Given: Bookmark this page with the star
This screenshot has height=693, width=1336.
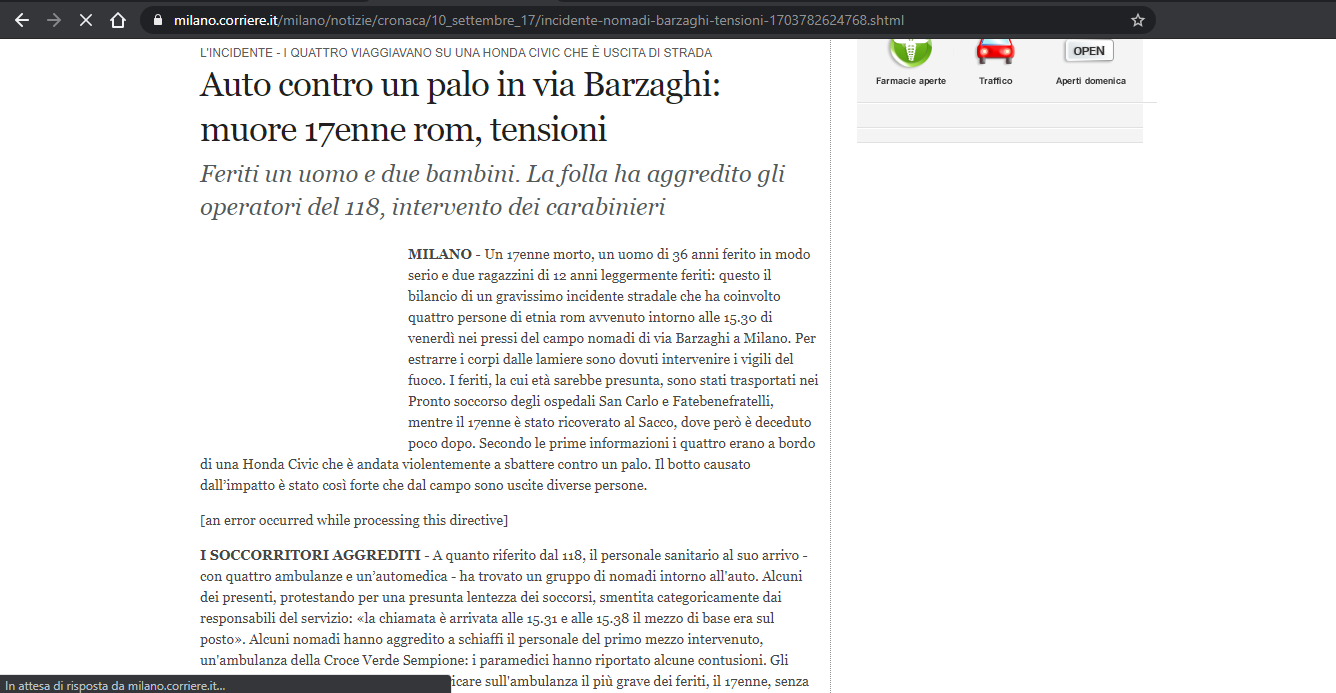Looking at the screenshot, I should 1137,20.
